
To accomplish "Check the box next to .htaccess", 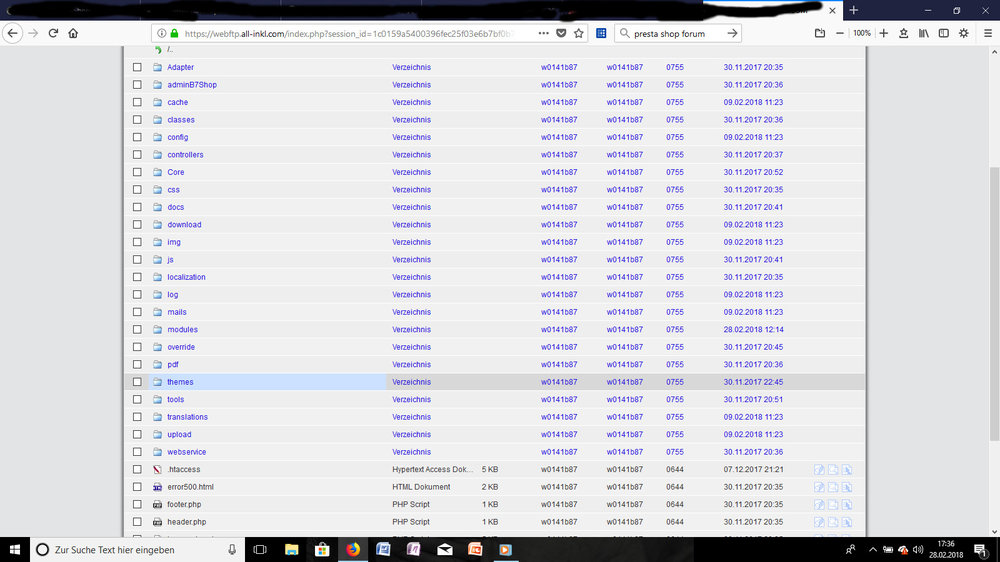I will 137,470.
